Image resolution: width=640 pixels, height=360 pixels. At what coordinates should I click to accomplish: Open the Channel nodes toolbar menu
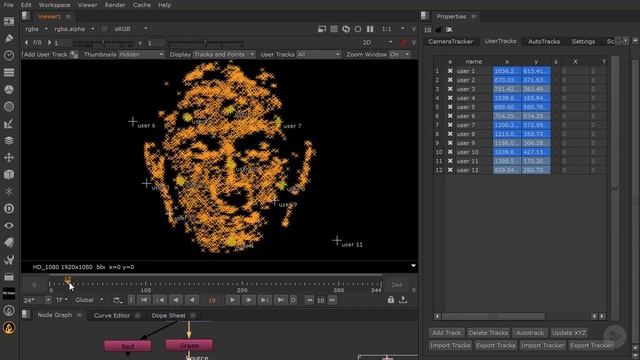pos(9,73)
